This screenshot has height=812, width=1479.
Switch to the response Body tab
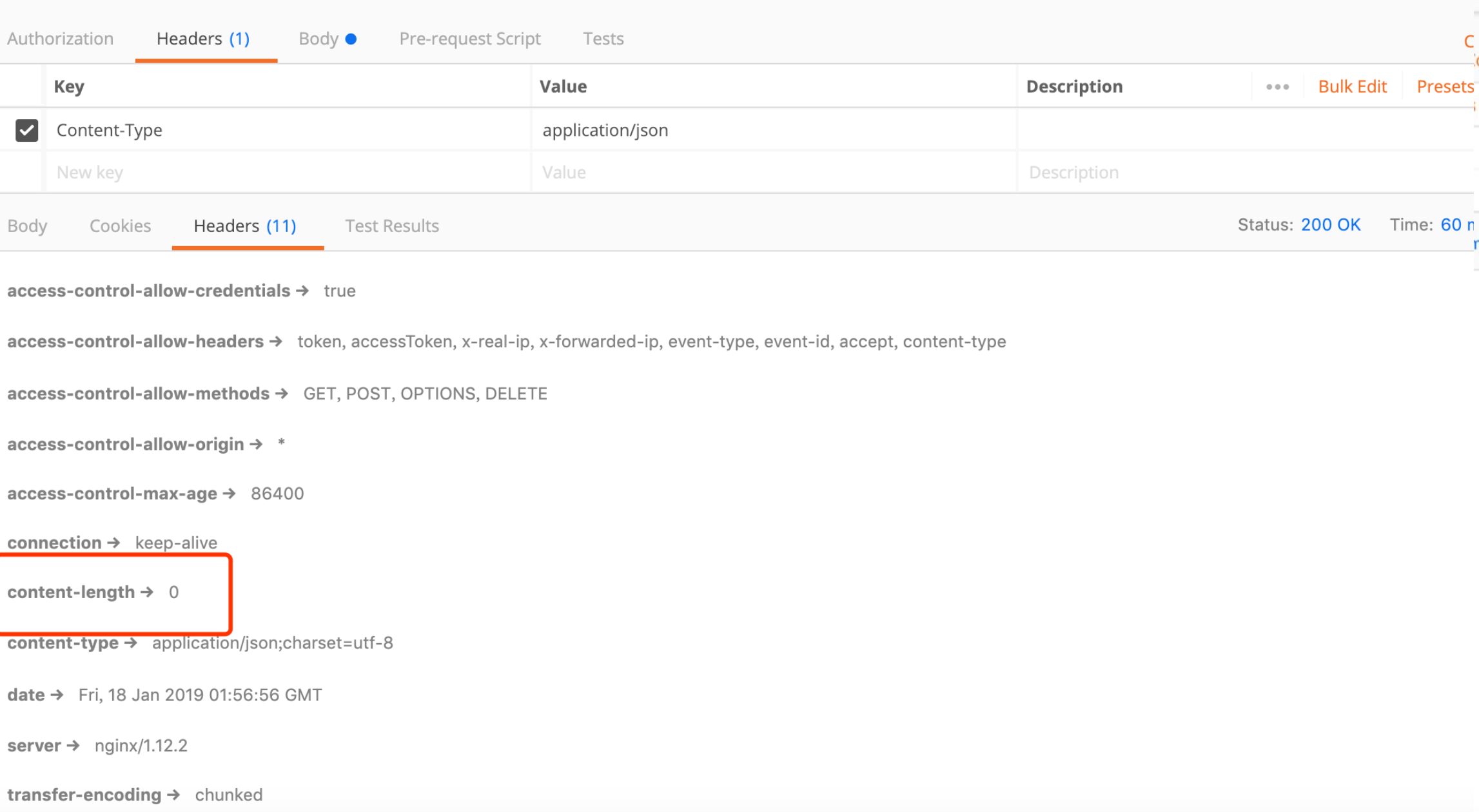coord(27,226)
